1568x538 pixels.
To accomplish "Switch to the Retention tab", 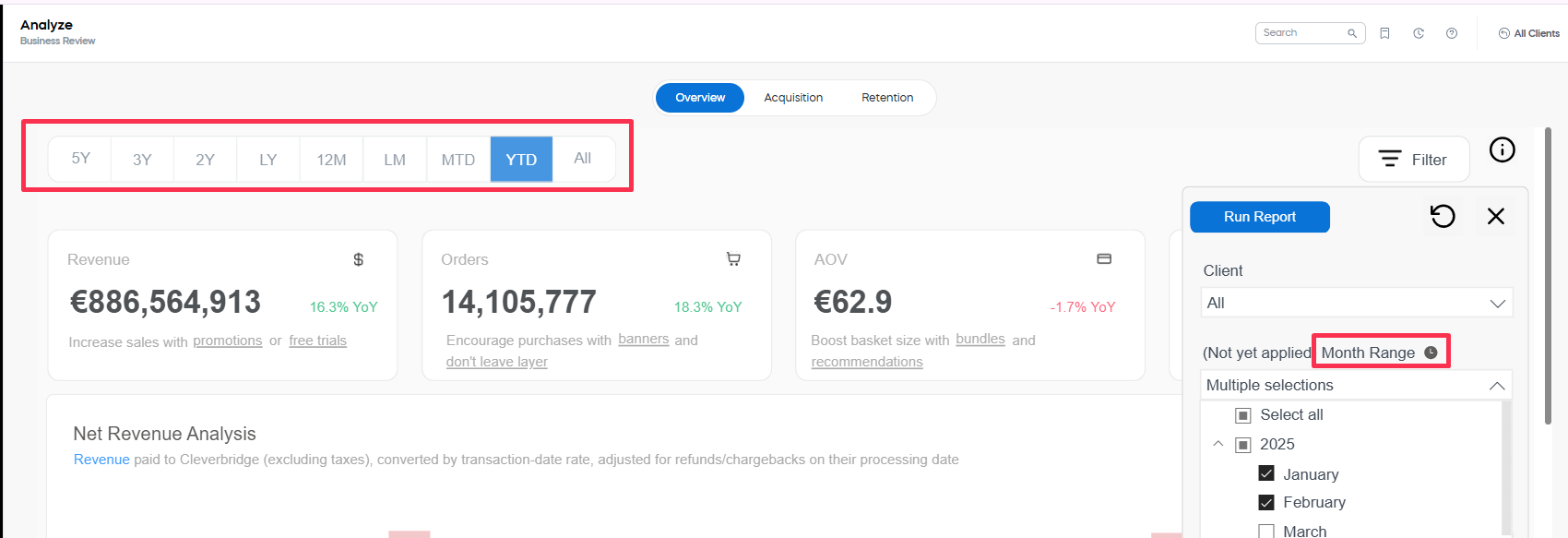I will tap(887, 98).
